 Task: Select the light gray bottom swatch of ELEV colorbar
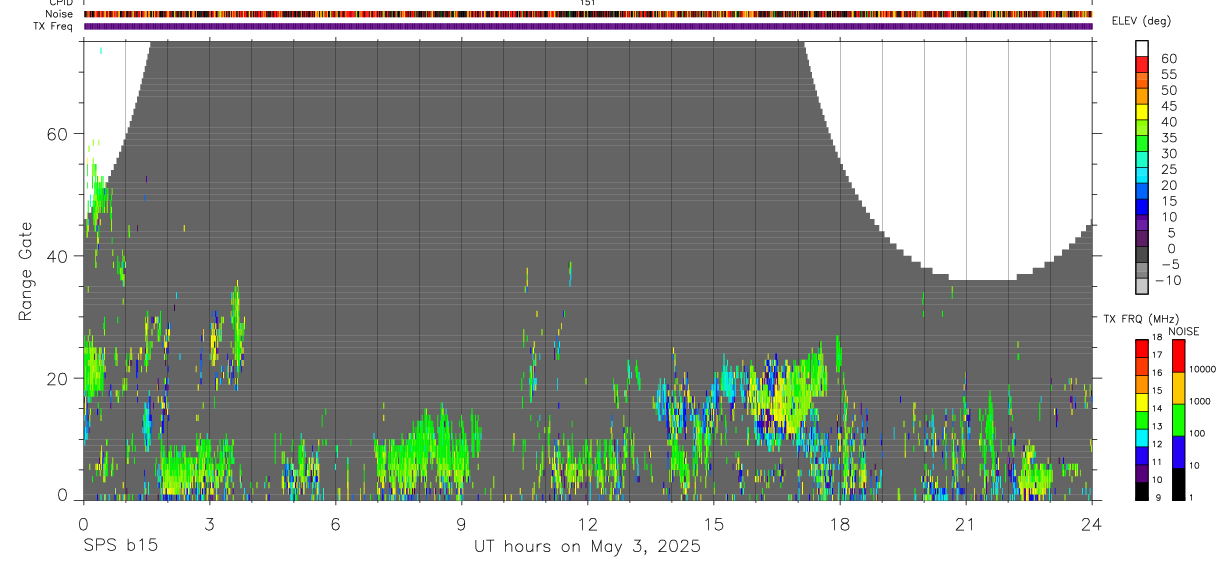1142,288
